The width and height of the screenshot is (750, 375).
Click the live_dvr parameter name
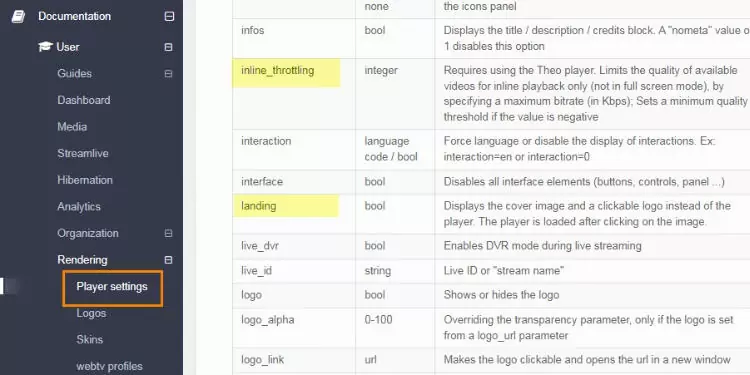[260, 246]
